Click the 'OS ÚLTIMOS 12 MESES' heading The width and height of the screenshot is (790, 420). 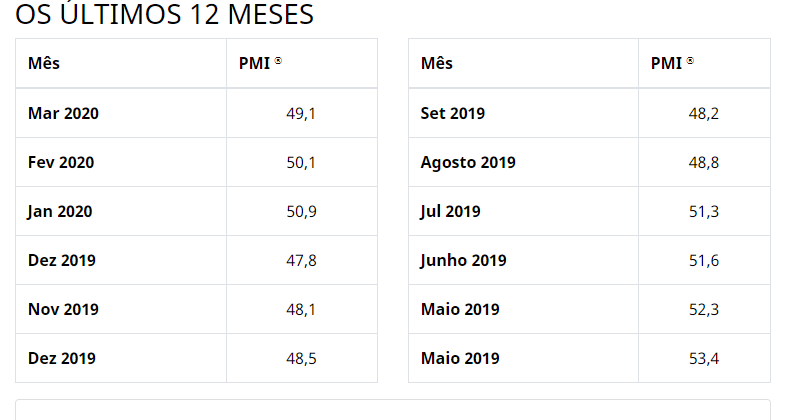(x=164, y=15)
